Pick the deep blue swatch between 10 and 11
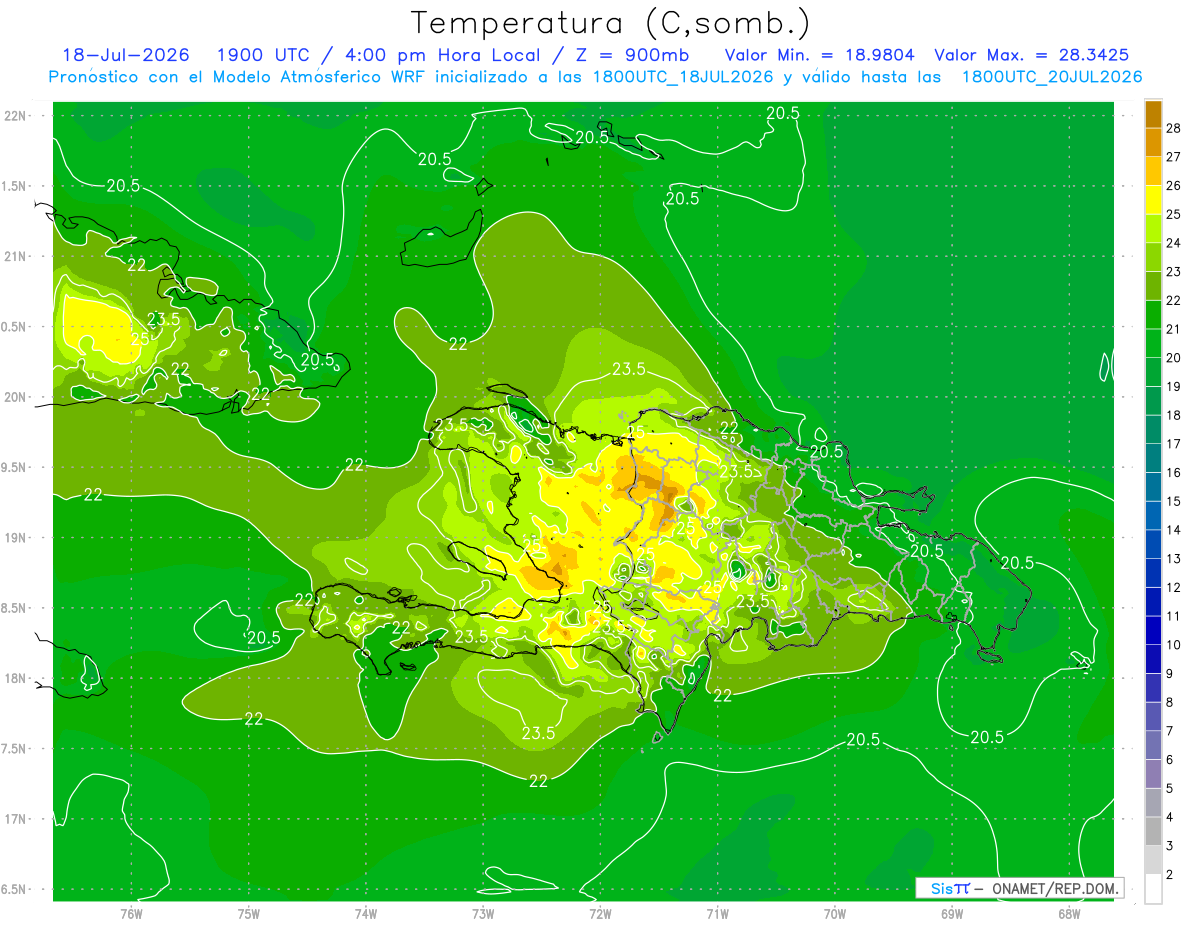This screenshot has width=1200, height=927. pyautogui.click(x=1153, y=630)
